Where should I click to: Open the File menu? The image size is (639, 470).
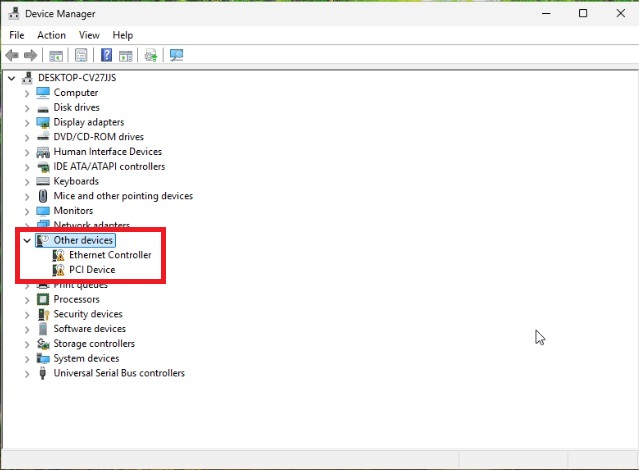point(17,35)
